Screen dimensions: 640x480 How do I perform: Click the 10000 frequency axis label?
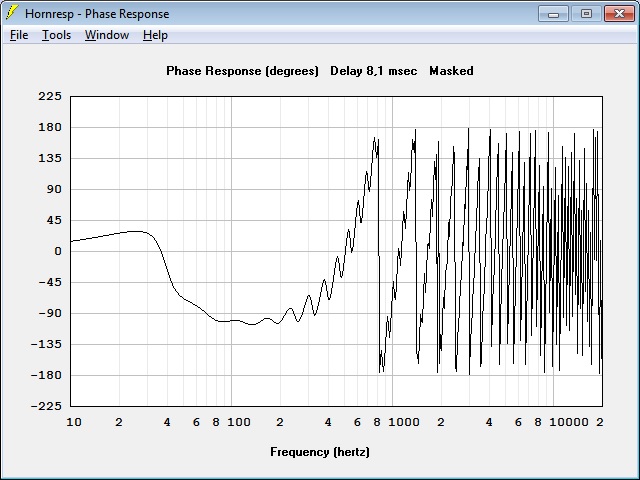(569, 422)
